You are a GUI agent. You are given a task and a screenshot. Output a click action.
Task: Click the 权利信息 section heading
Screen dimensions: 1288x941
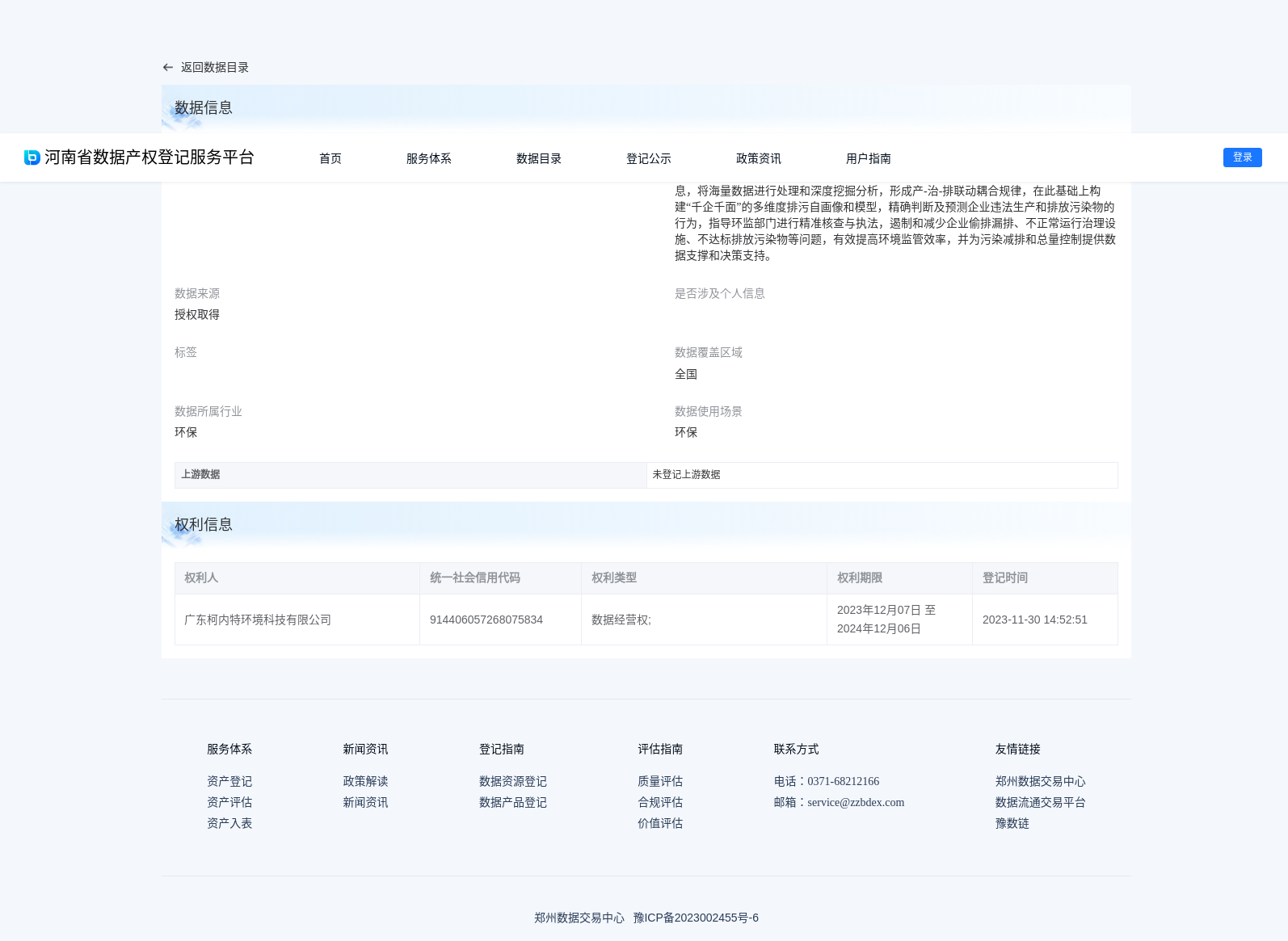click(x=204, y=524)
